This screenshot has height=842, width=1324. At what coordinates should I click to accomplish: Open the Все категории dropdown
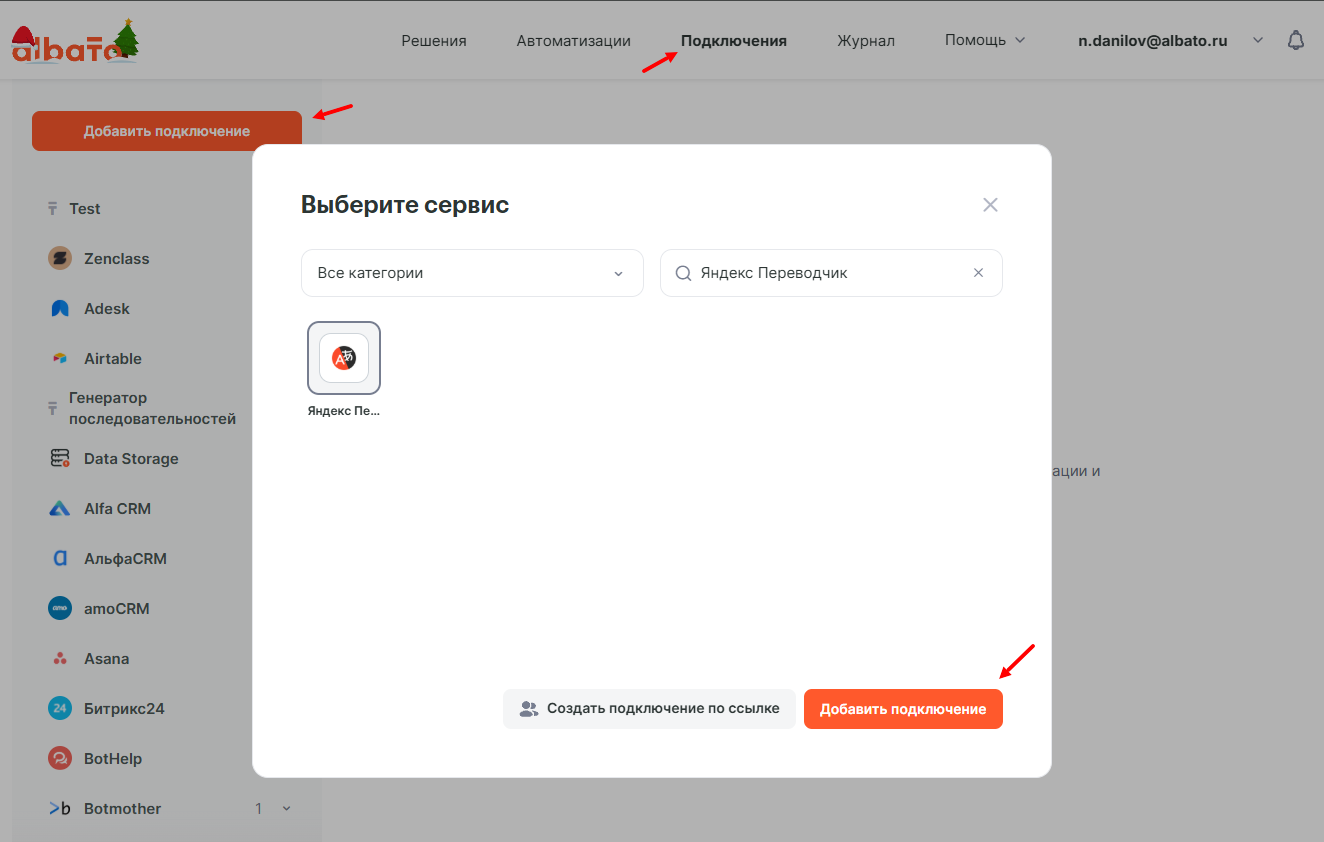471,273
